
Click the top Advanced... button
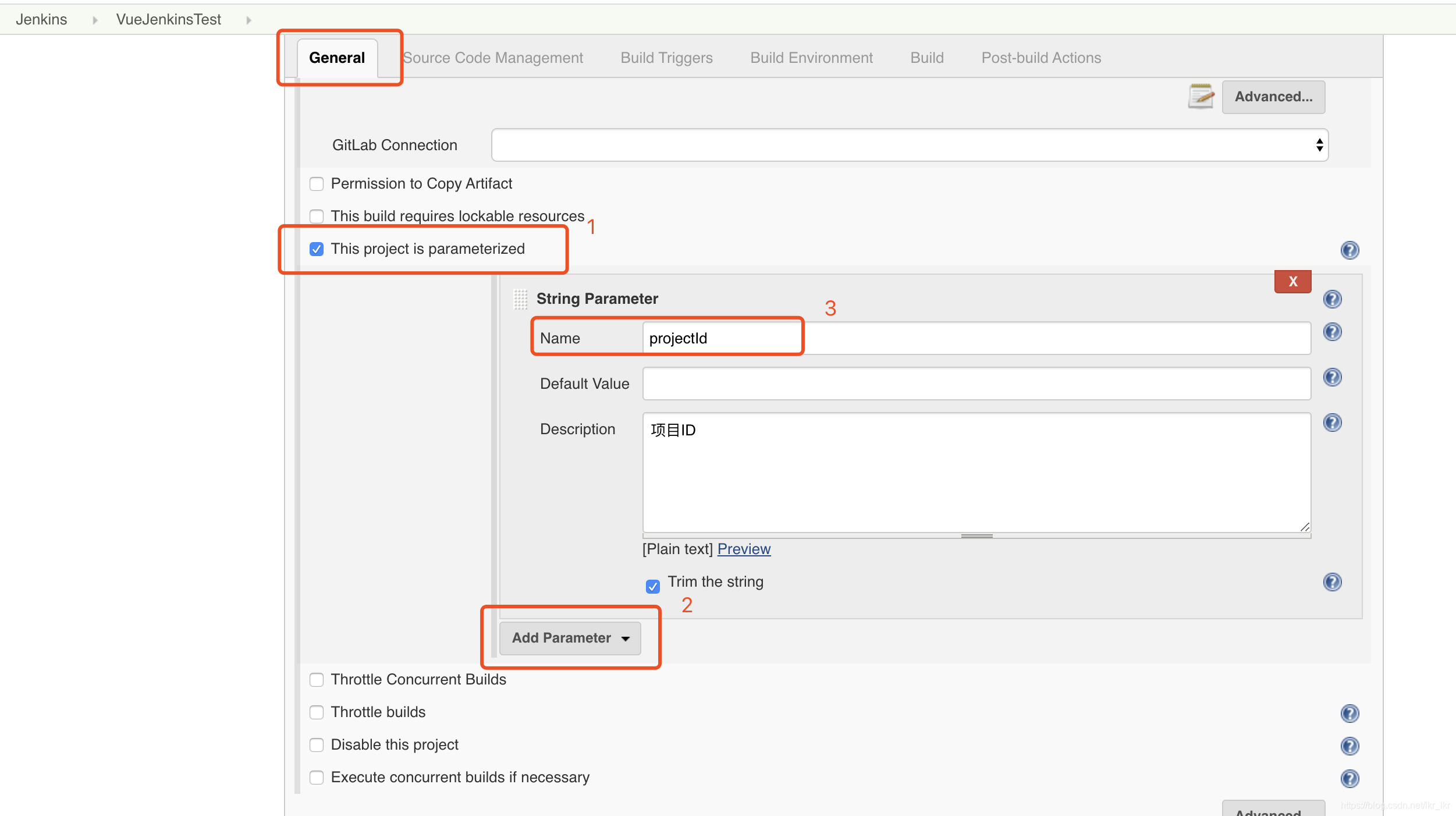pyautogui.click(x=1273, y=97)
